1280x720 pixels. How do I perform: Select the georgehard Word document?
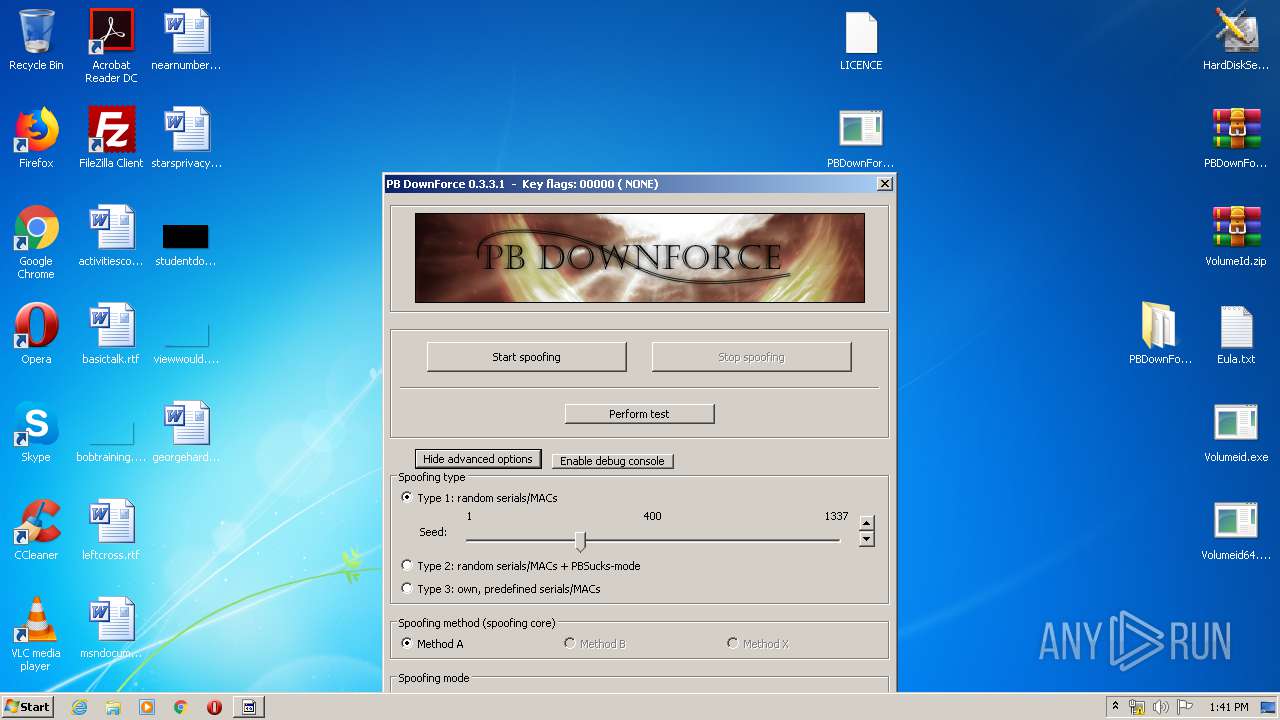point(186,432)
